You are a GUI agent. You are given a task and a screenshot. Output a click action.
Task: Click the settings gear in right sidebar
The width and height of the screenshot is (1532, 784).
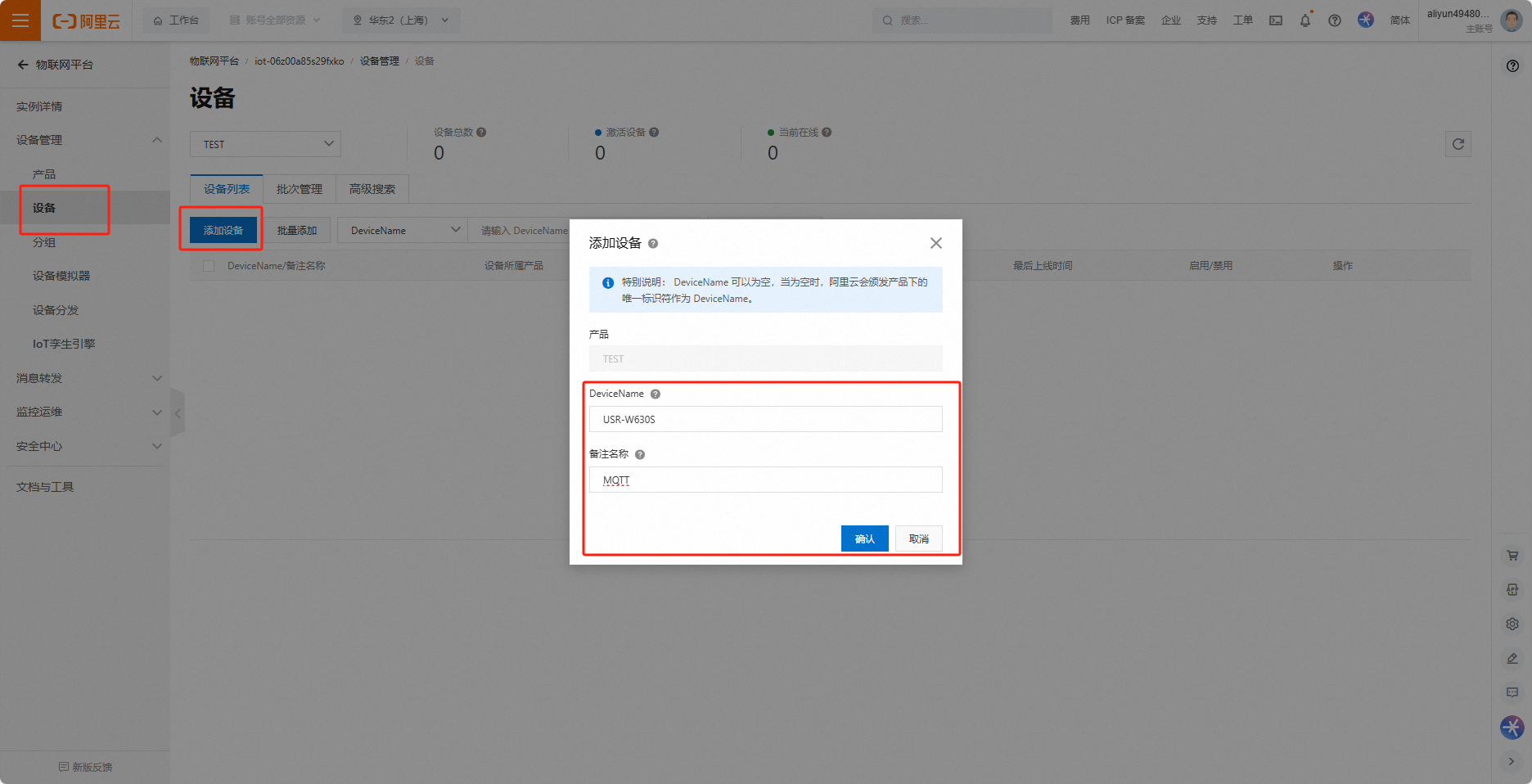(1512, 624)
